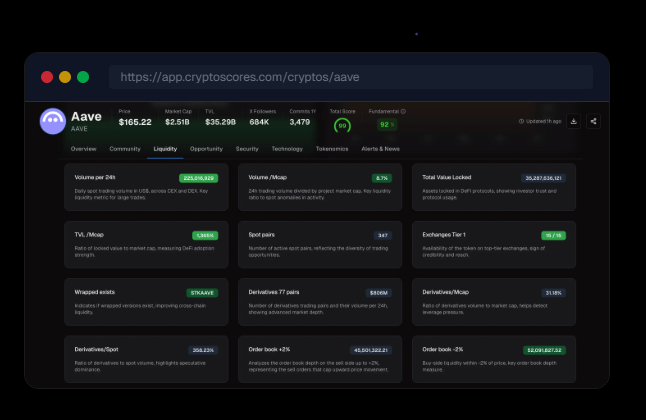The image size is (646, 420).
Task: Go to the Security tab
Action: 247,148
